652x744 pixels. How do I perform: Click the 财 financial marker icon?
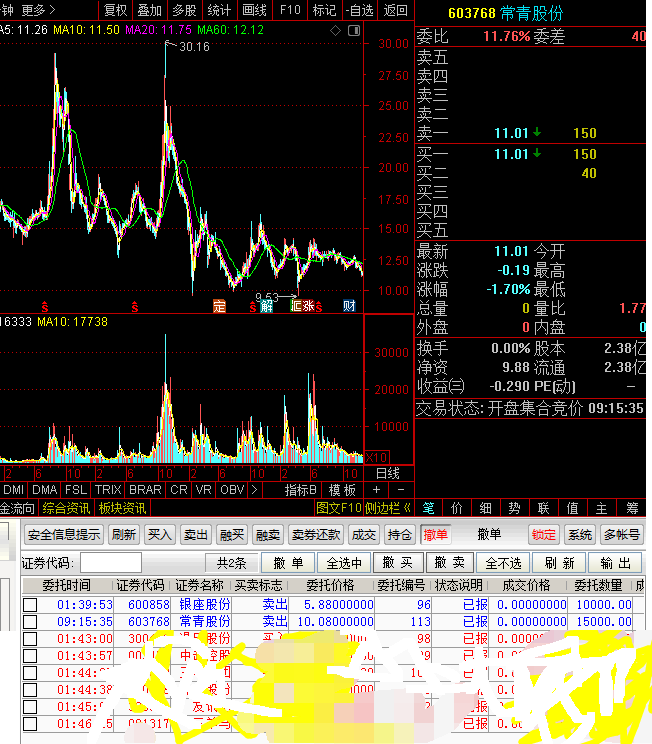tap(349, 306)
